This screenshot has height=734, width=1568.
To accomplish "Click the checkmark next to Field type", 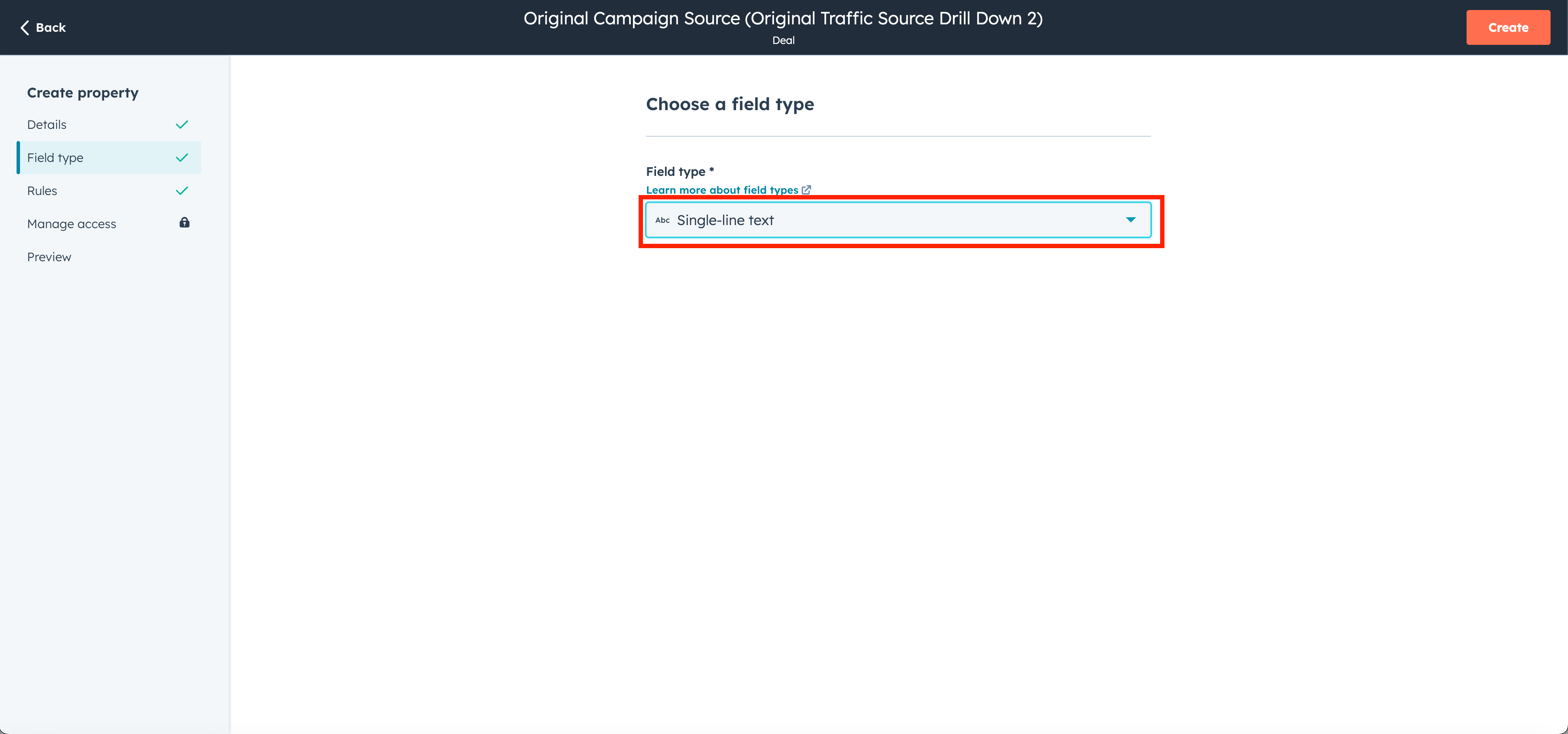I will coord(182,158).
